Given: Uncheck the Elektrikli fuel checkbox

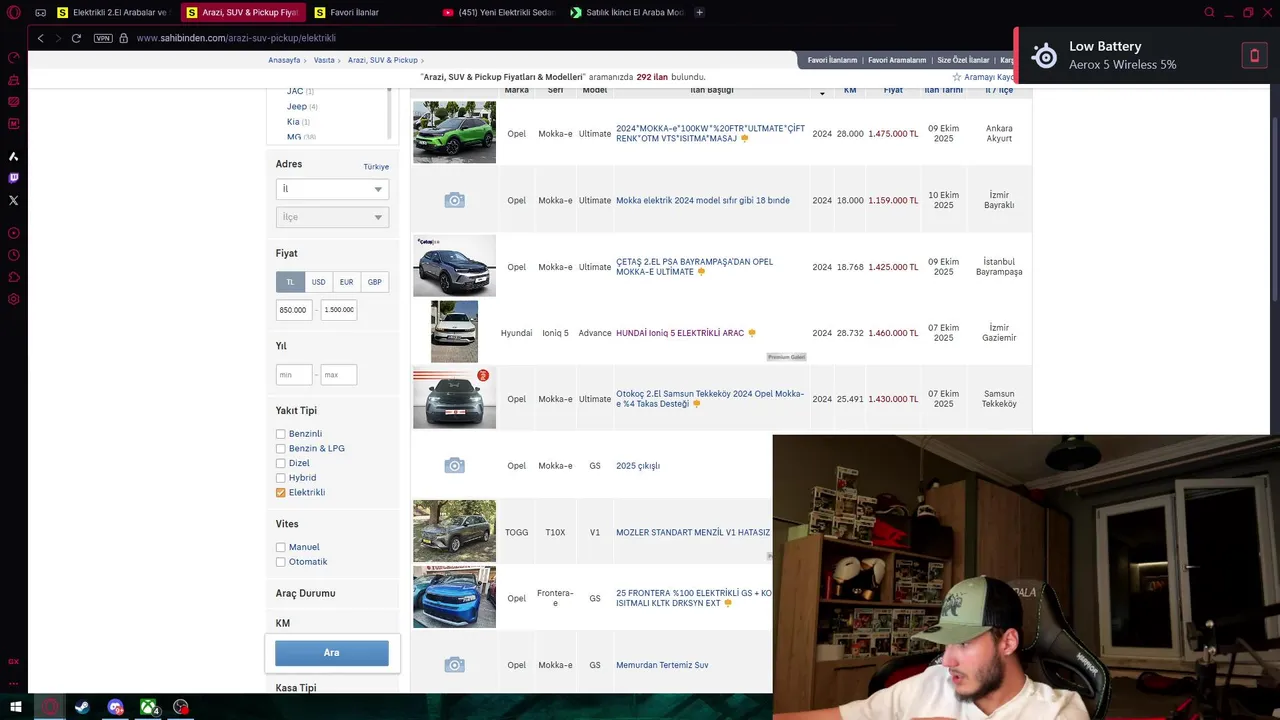Looking at the screenshot, I should pos(281,493).
